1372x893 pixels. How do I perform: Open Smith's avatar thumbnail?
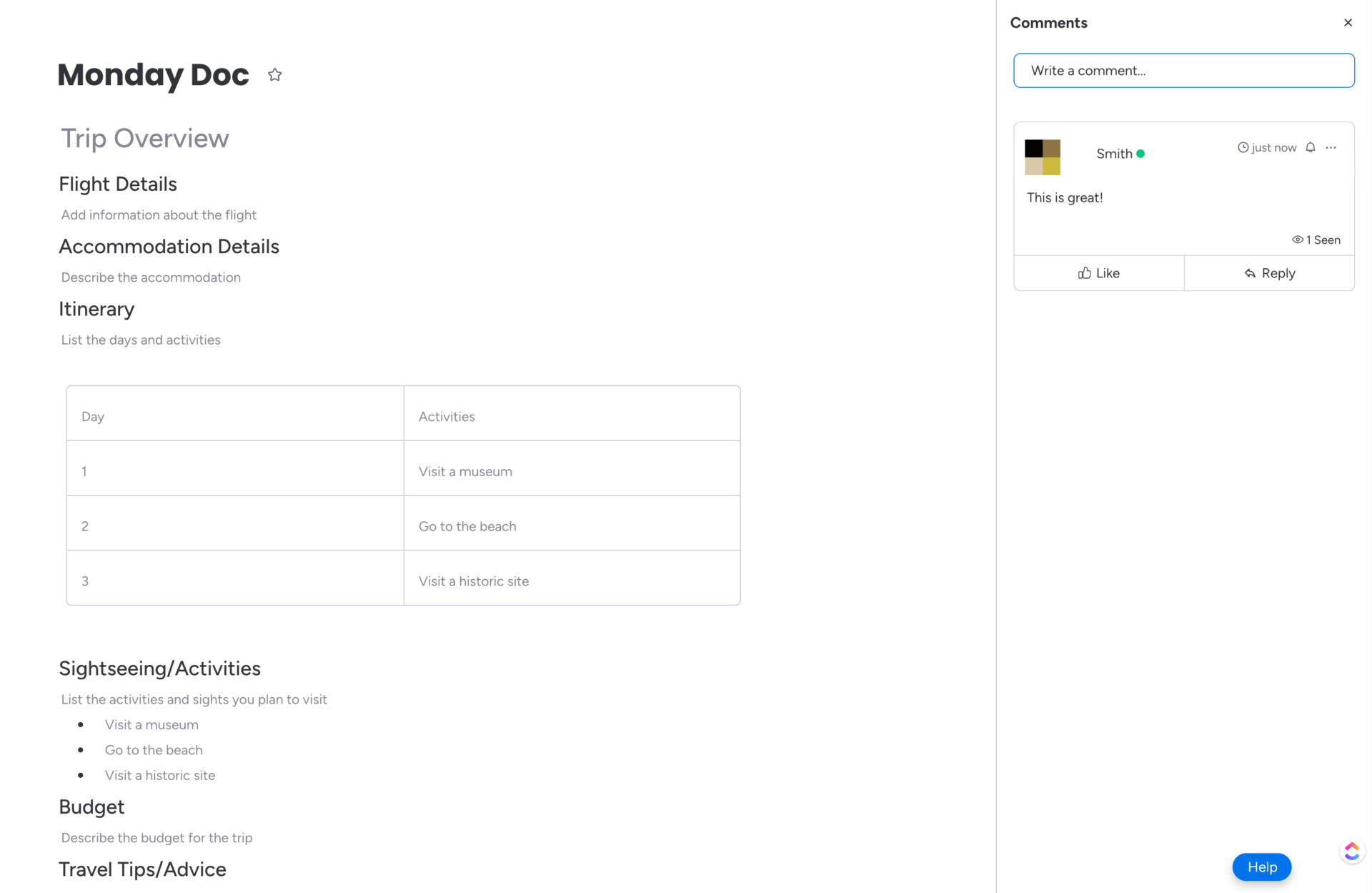1043,157
